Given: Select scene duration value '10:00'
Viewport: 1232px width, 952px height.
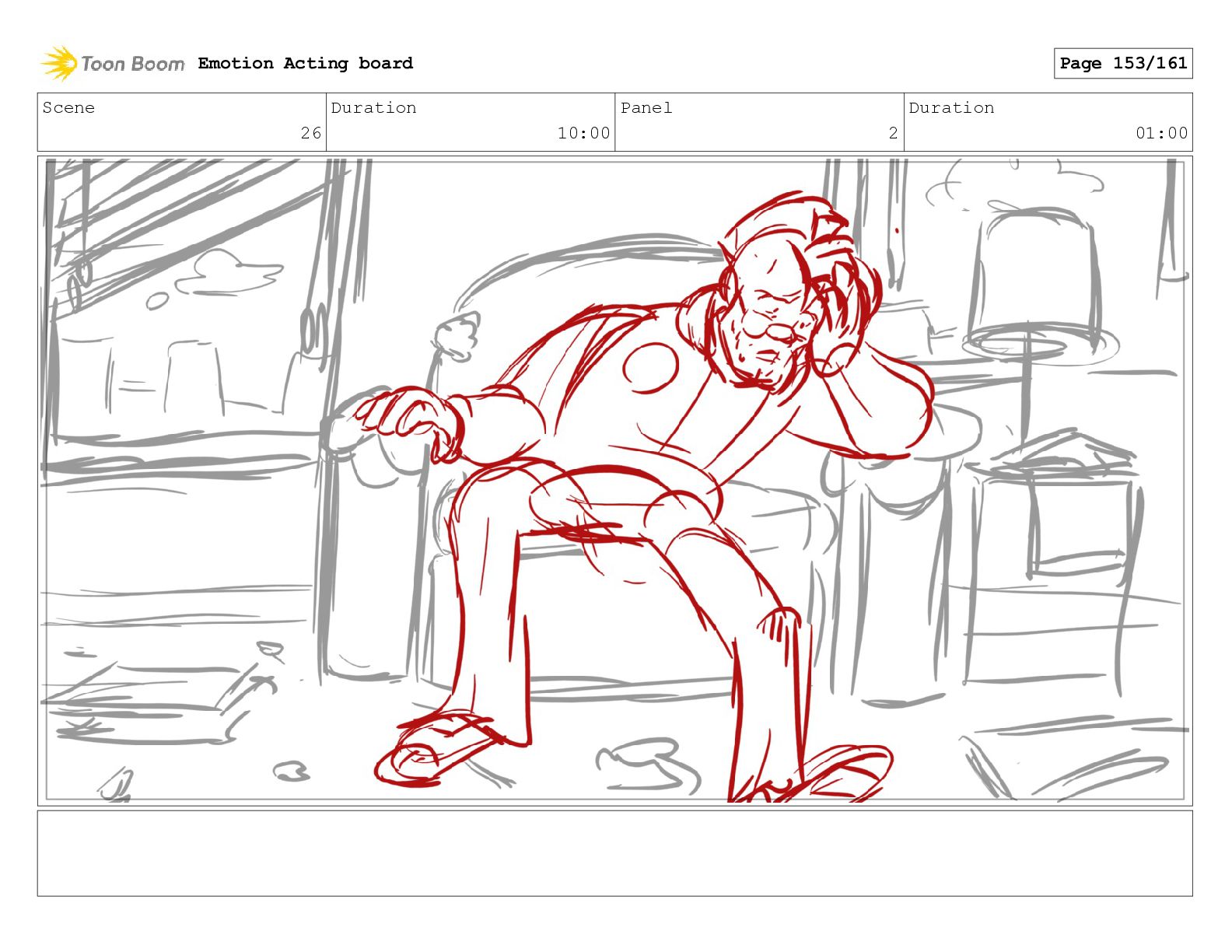Looking at the screenshot, I should point(583,133).
